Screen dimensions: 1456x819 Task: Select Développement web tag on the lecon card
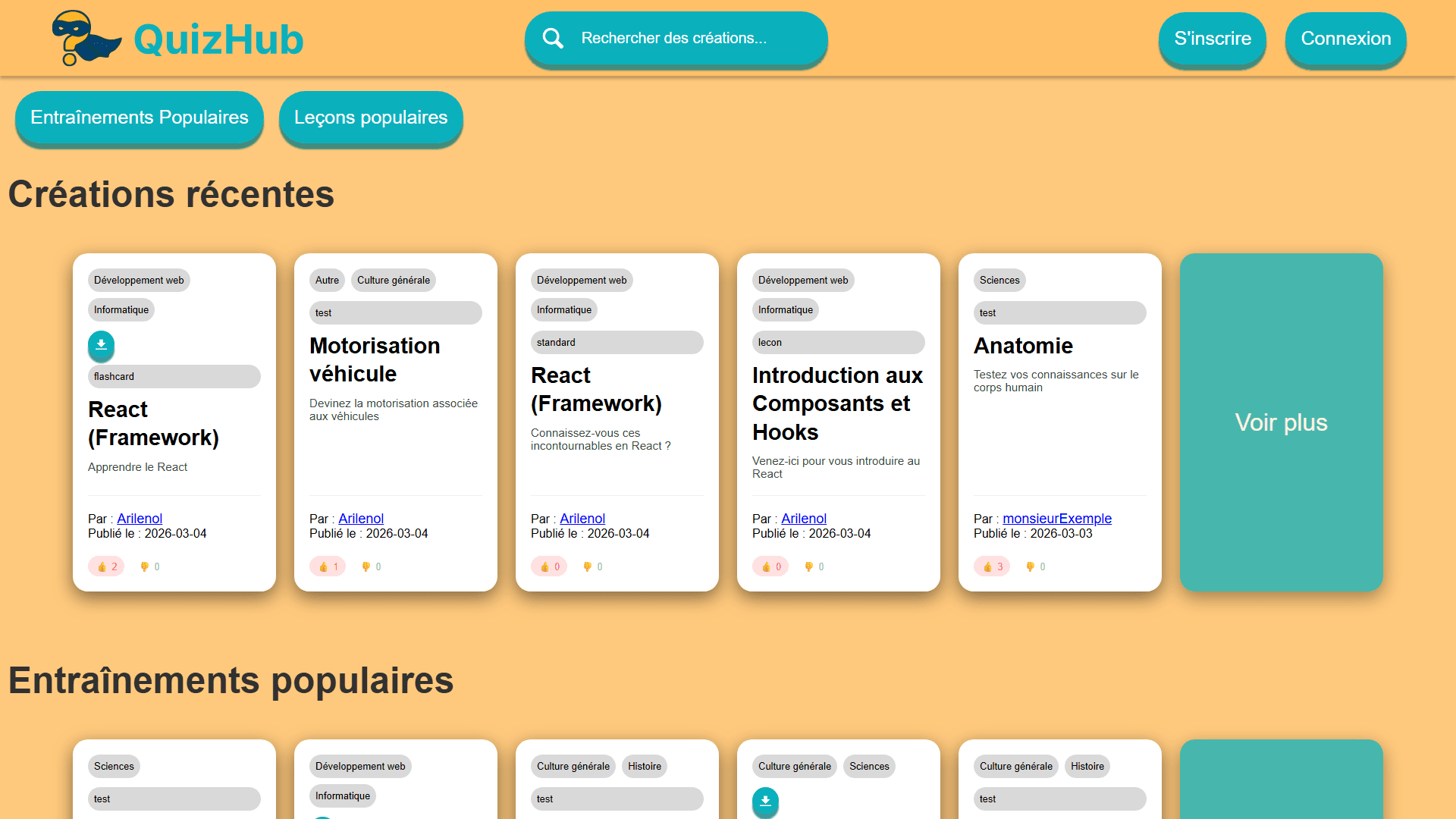pyautogui.click(x=803, y=280)
